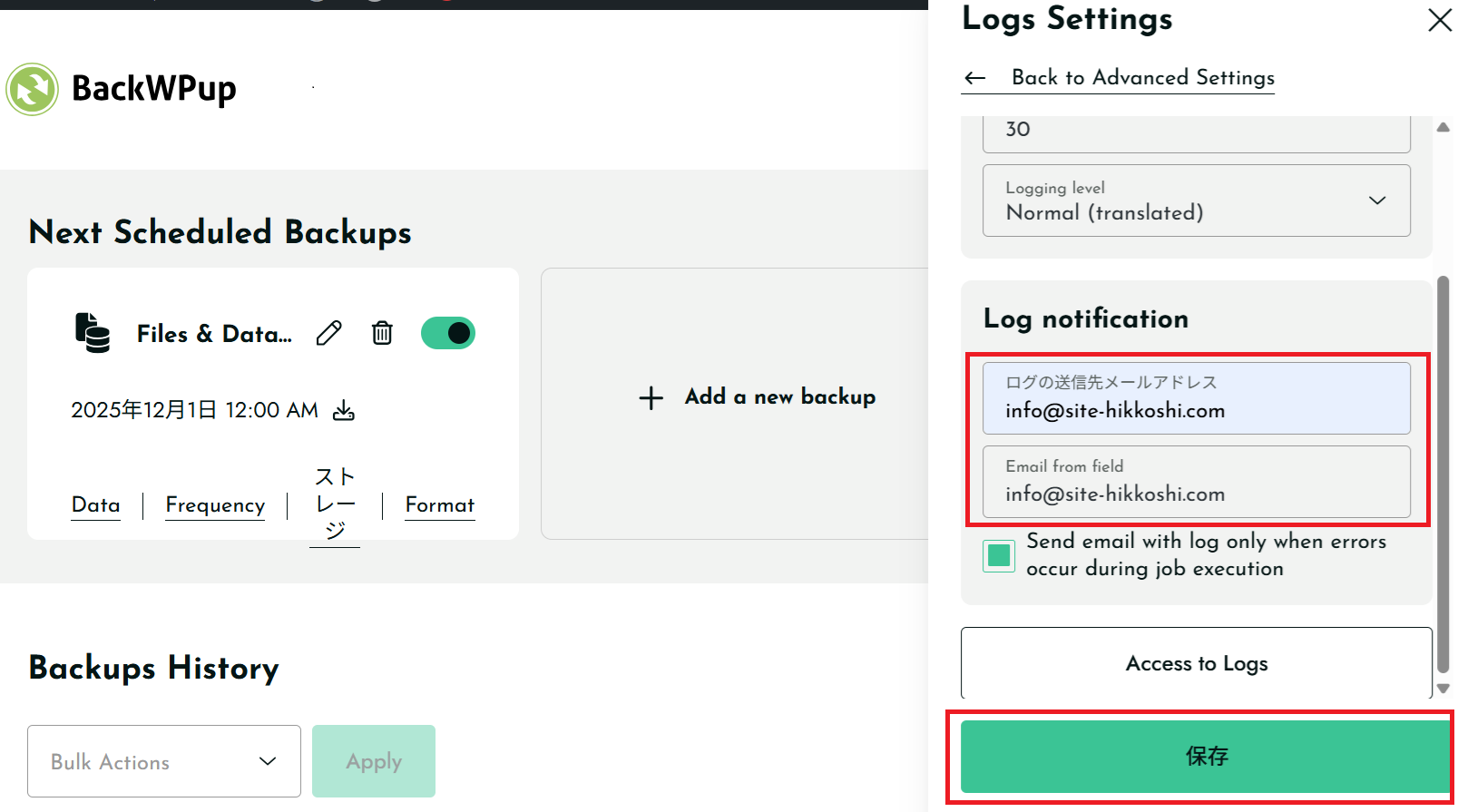Click the pencil edit icon for Files & Data backup
The width and height of the screenshot is (1458, 812).
(328, 334)
